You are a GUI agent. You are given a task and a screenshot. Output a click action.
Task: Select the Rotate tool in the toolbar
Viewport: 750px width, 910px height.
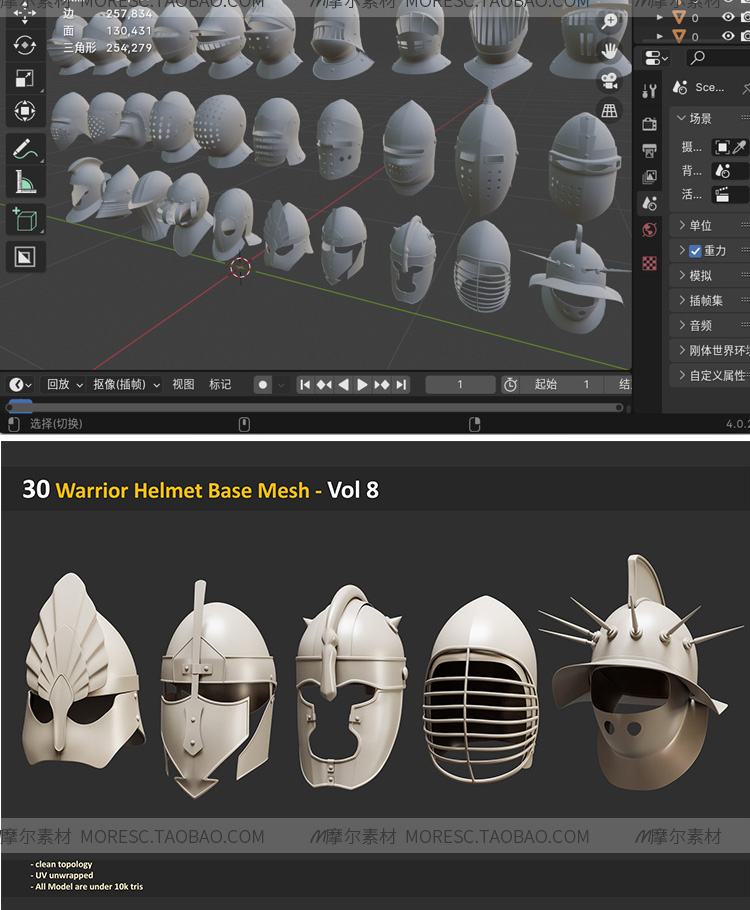pos(25,45)
